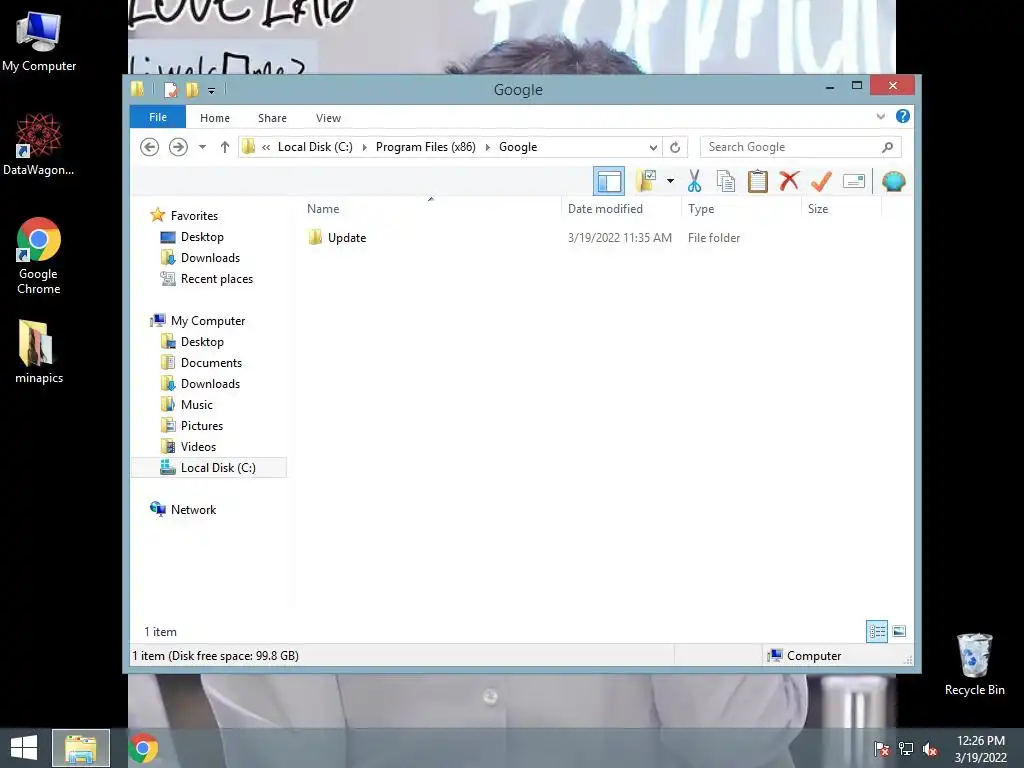This screenshot has width=1024, height=768.
Task: Open the address bar history dropdown
Action: pyautogui.click(x=652, y=147)
